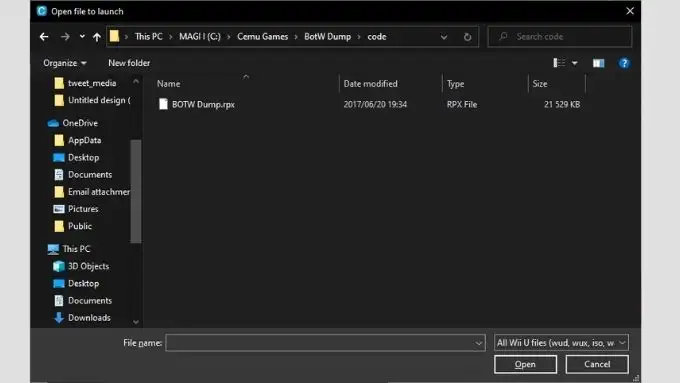This screenshot has width=680, height=383.
Task: Click the Downloads arrow icon
Action: pos(59,318)
